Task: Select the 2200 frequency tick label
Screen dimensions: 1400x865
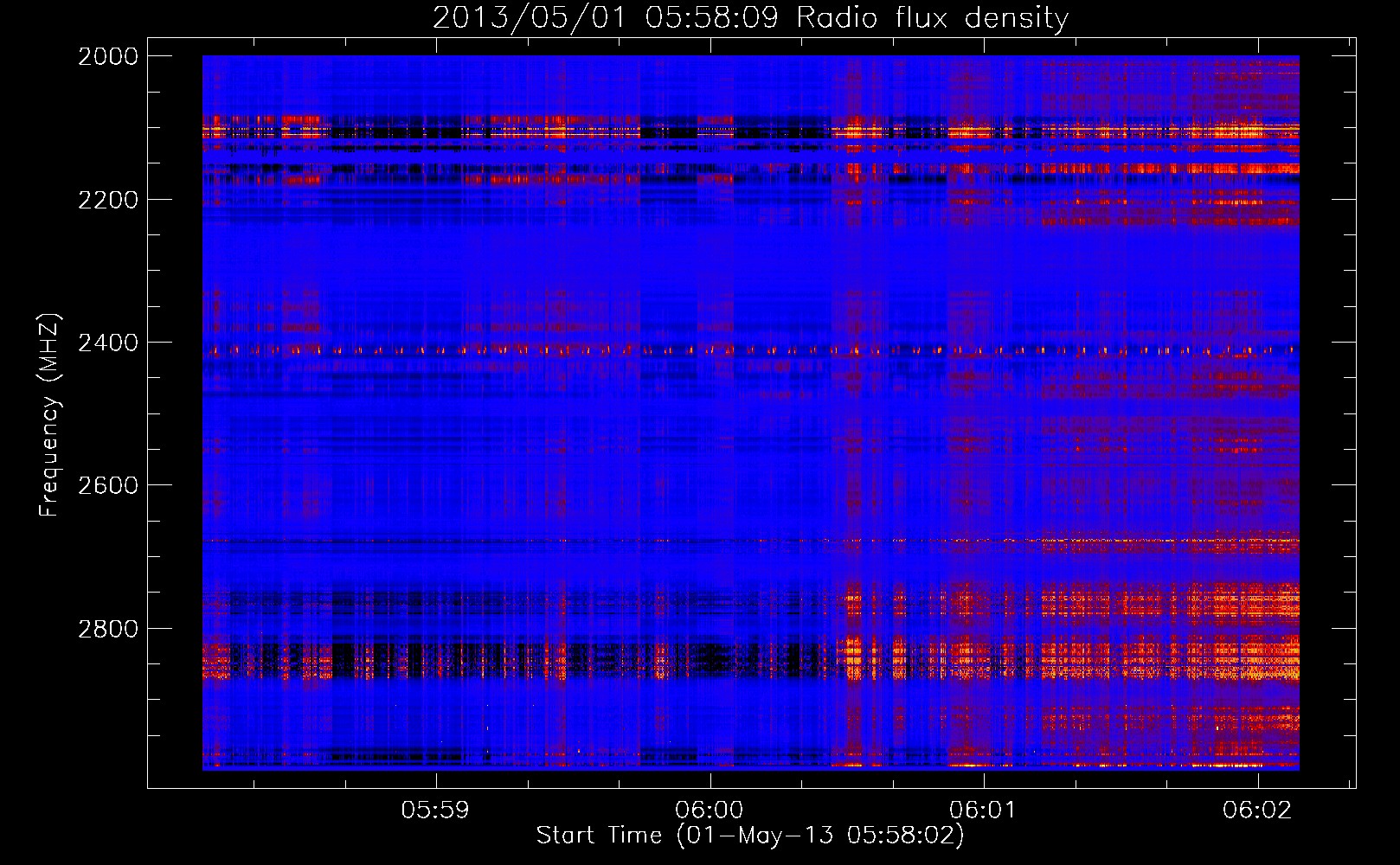Action: click(108, 200)
